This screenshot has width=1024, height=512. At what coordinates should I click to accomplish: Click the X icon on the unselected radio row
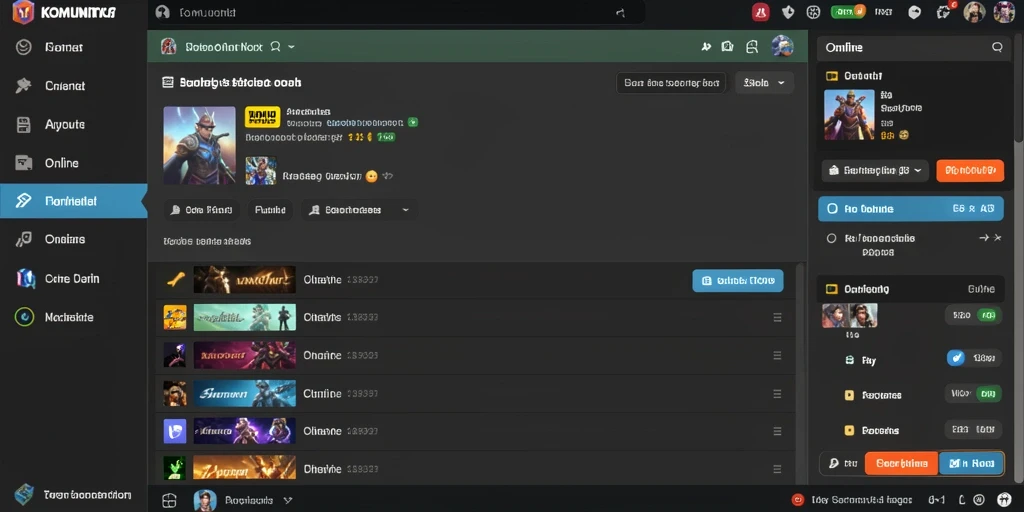(x=997, y=238)
